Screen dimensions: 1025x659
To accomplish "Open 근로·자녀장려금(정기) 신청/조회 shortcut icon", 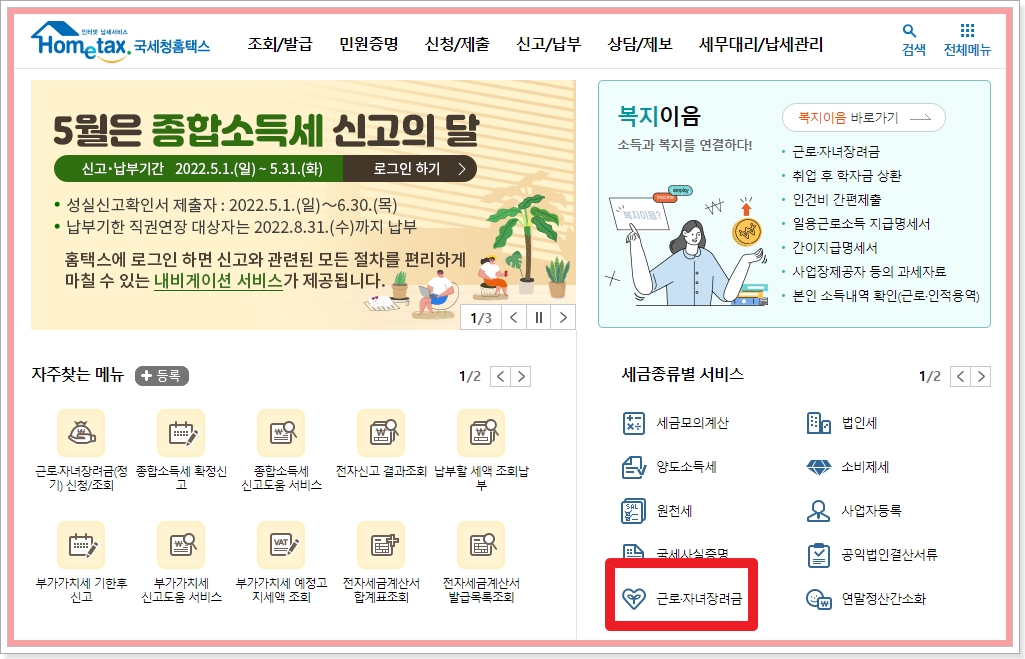I will click(81, 433).
